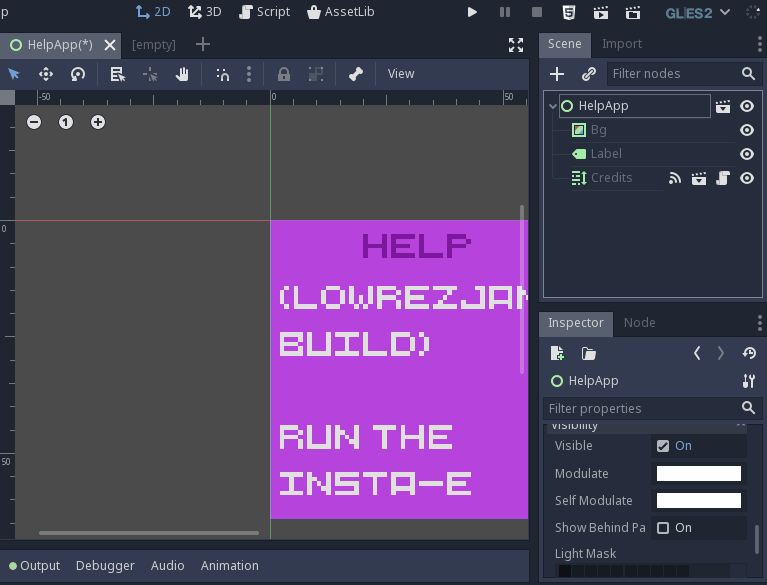Toggle visibility of Label node
This screenshot has height=585, width=767.
746,154
